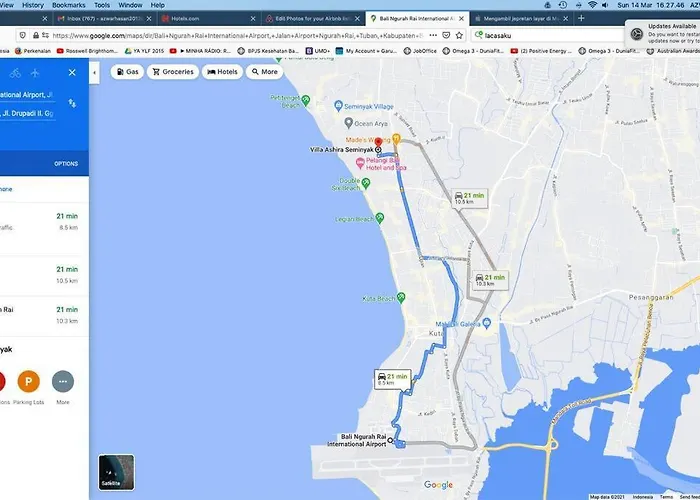Viewport: 700px width, 500px height.
Task: Click the Updates Available notification
Action: click(x=663, y=34)
